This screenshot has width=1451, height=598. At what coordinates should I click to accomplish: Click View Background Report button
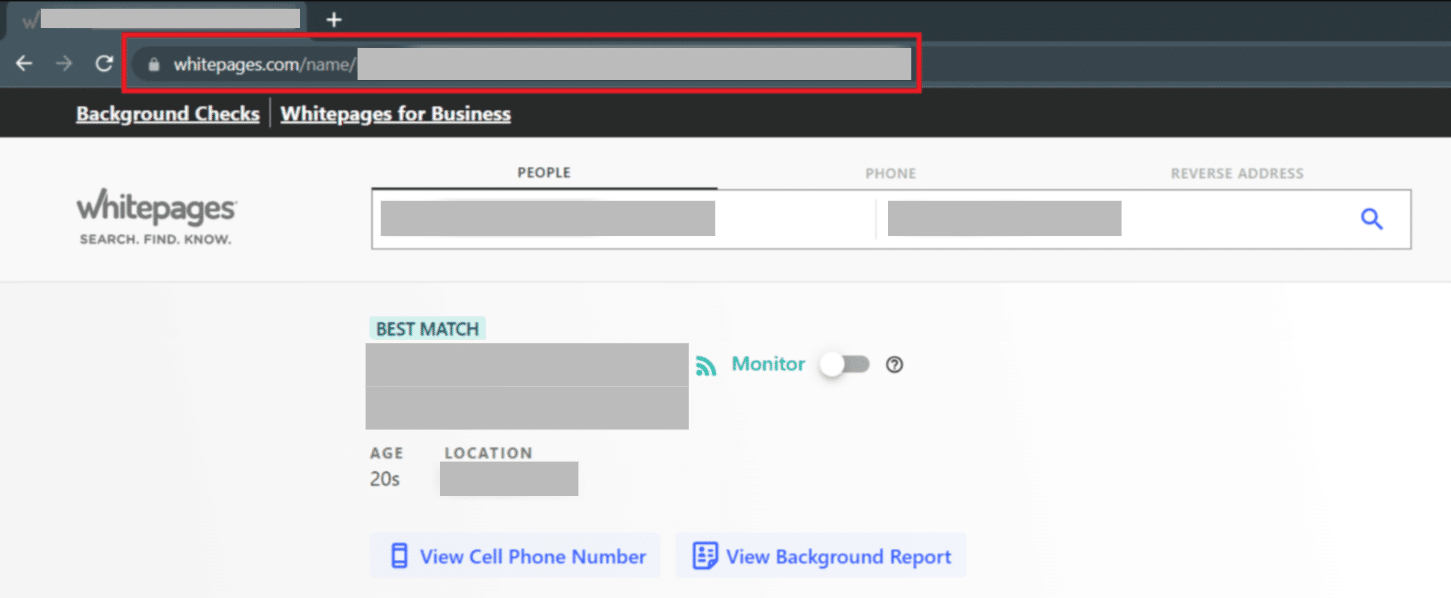coord(821,556)
